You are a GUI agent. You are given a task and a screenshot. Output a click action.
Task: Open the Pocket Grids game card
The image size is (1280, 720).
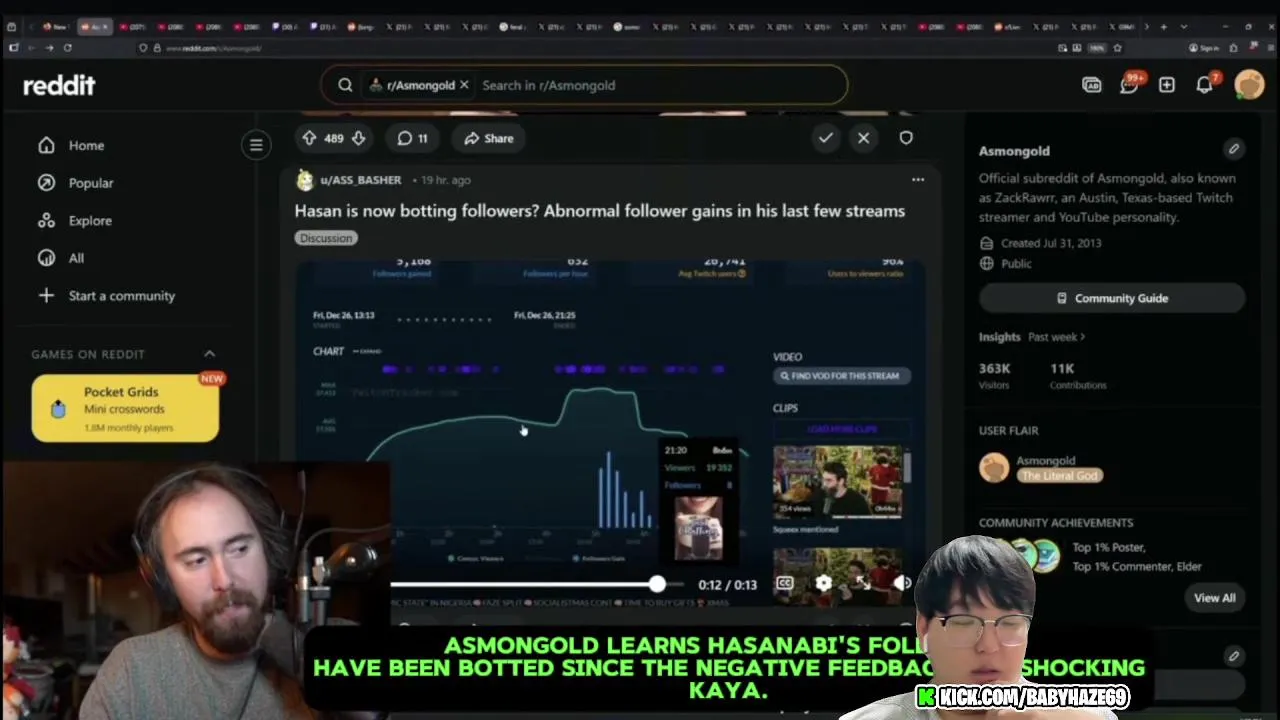pos(125,408)
